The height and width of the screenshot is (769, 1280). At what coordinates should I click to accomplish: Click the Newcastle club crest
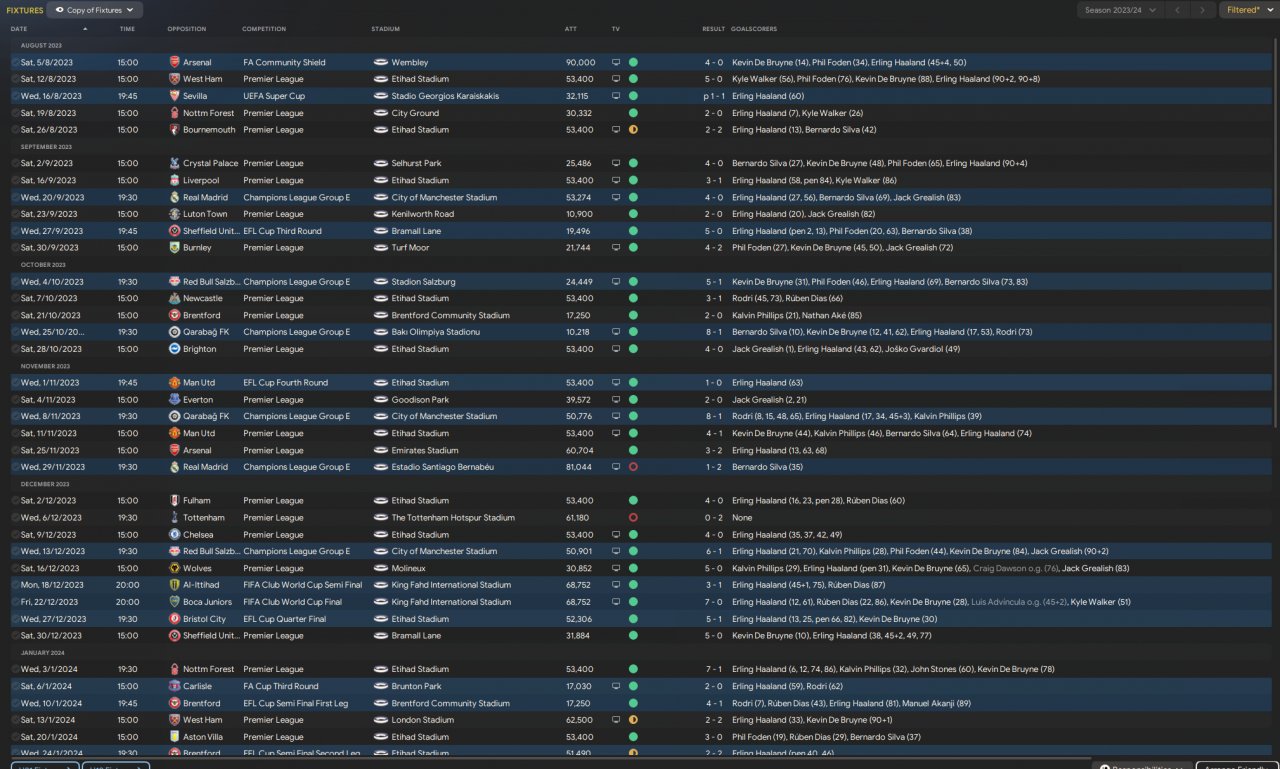(175, 298)
